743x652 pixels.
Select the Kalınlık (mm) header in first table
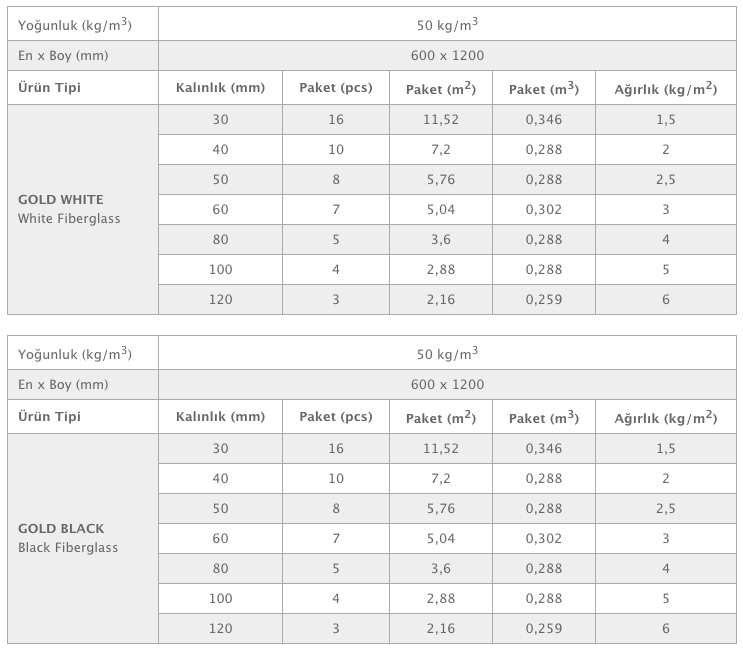point(220,88)
